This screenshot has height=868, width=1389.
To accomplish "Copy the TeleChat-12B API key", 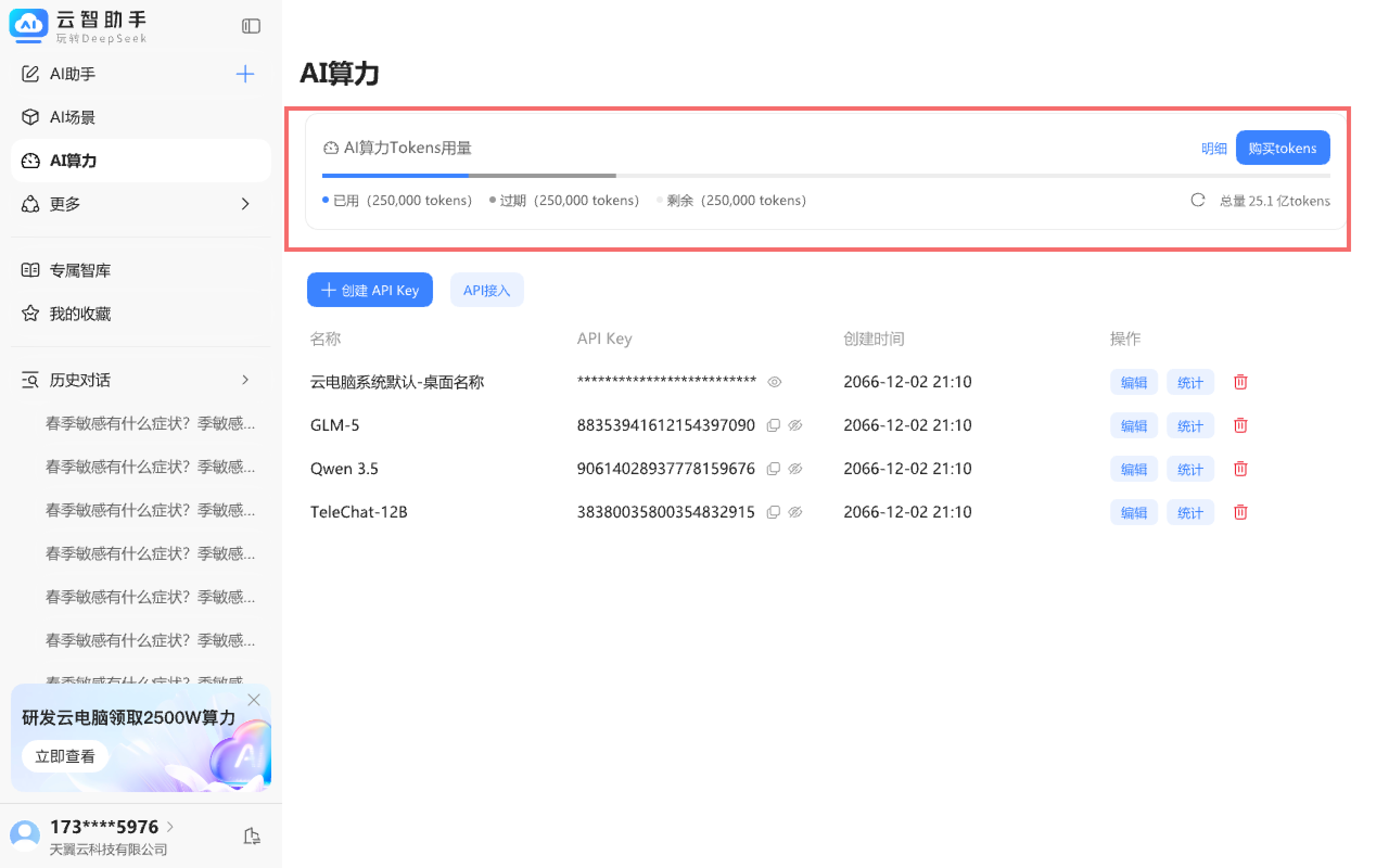I will 773,512.
